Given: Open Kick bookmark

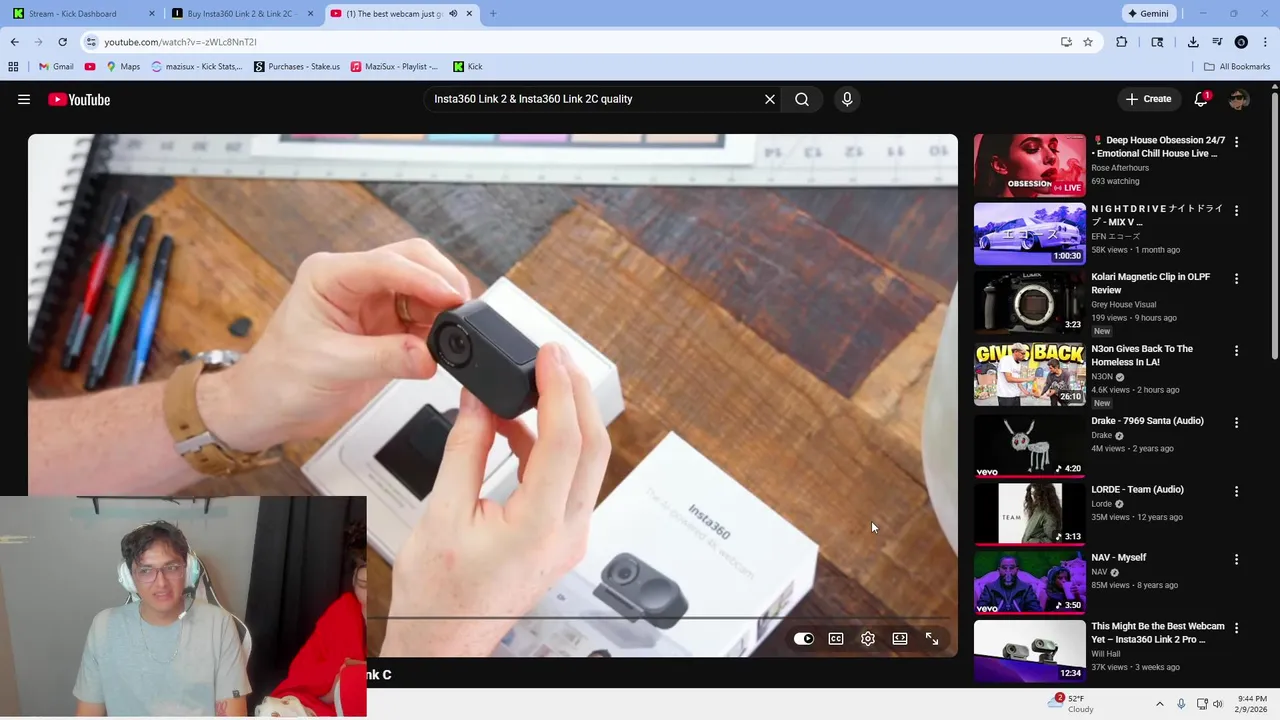Looking at the screenshot, I should click(468, 67).
